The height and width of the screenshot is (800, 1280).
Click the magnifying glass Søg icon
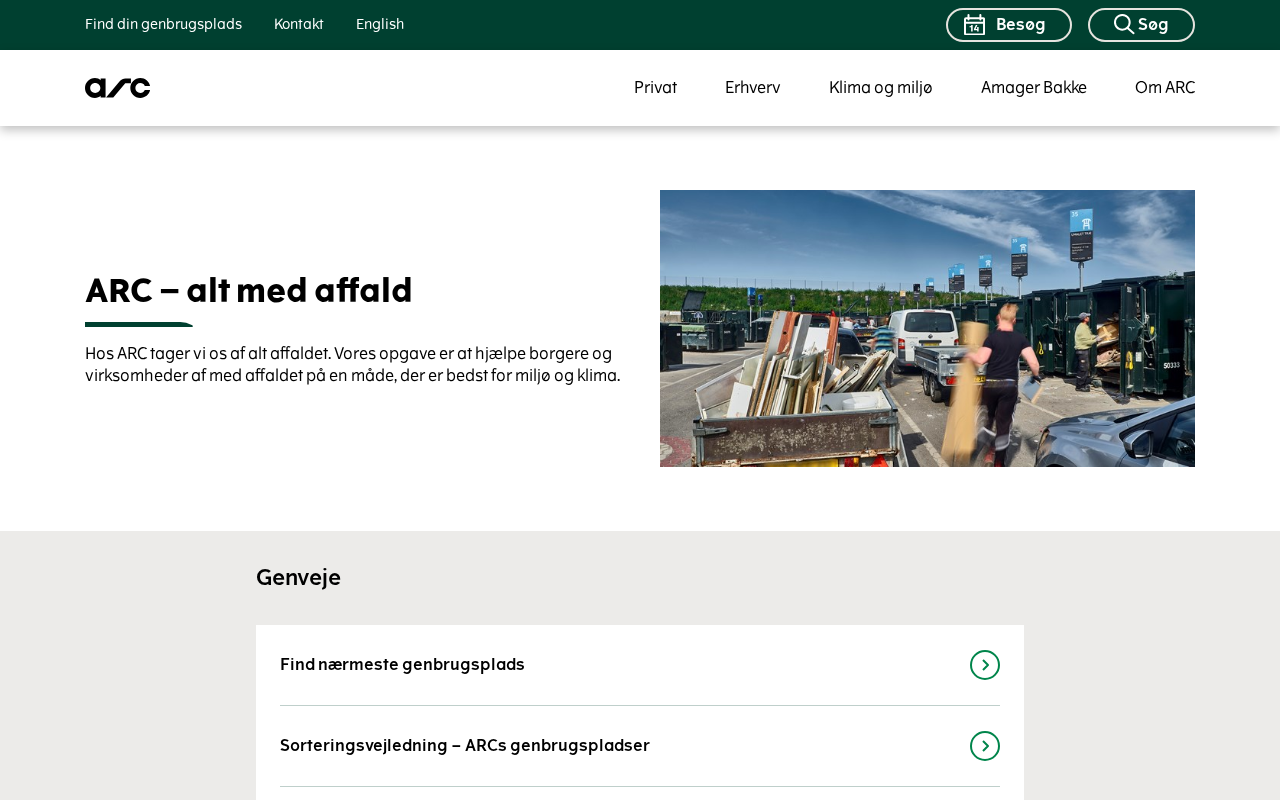click(x=1124, y=25)
